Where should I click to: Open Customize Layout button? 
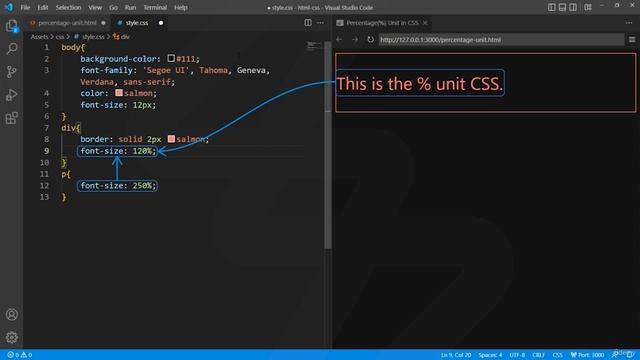point(588,7)
